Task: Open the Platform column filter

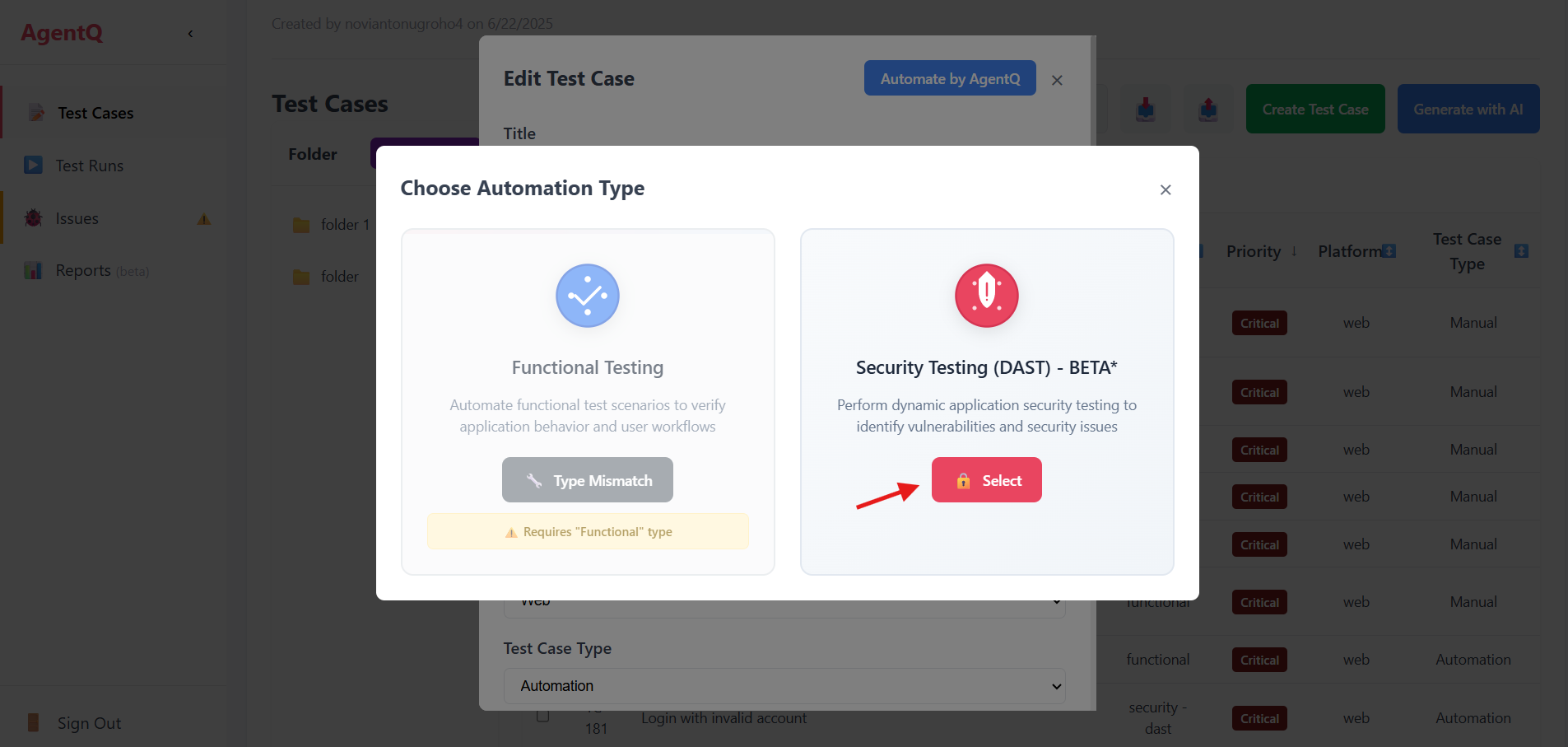Action: (1389, 251)
